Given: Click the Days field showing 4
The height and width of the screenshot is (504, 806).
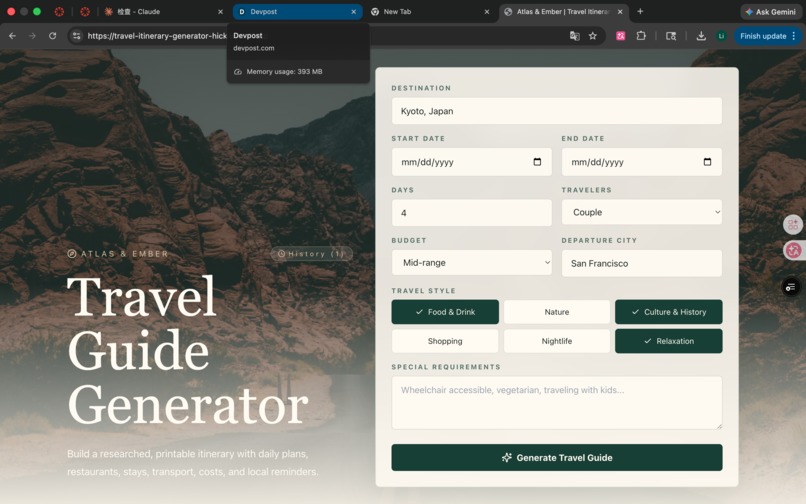Looking at the screenshot, I should coord(471,213).
